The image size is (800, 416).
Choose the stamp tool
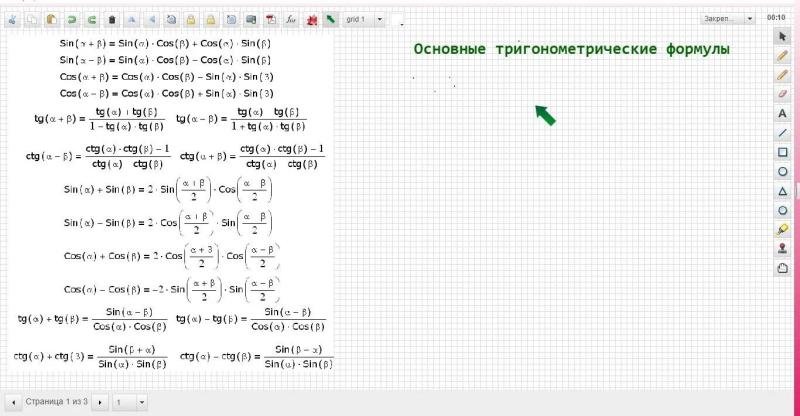pos(782,249)
